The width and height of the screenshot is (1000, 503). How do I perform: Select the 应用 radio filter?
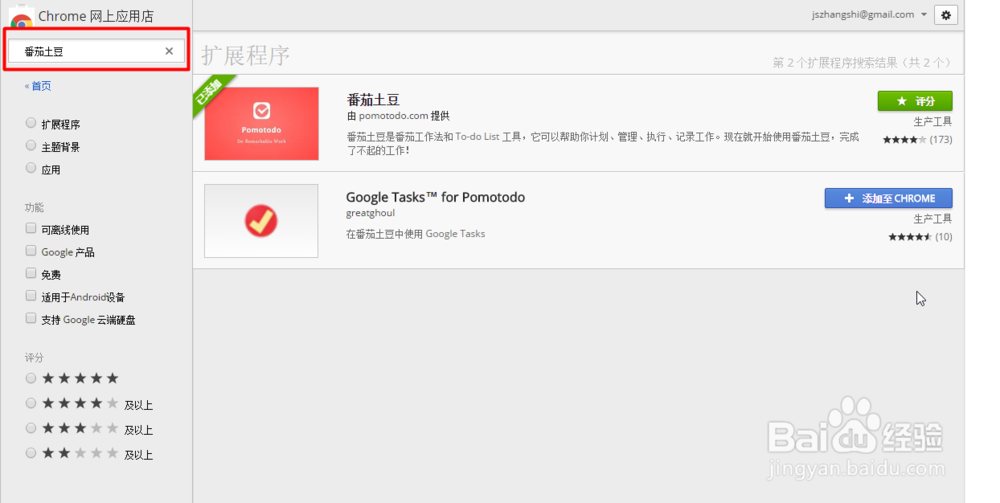32,169
